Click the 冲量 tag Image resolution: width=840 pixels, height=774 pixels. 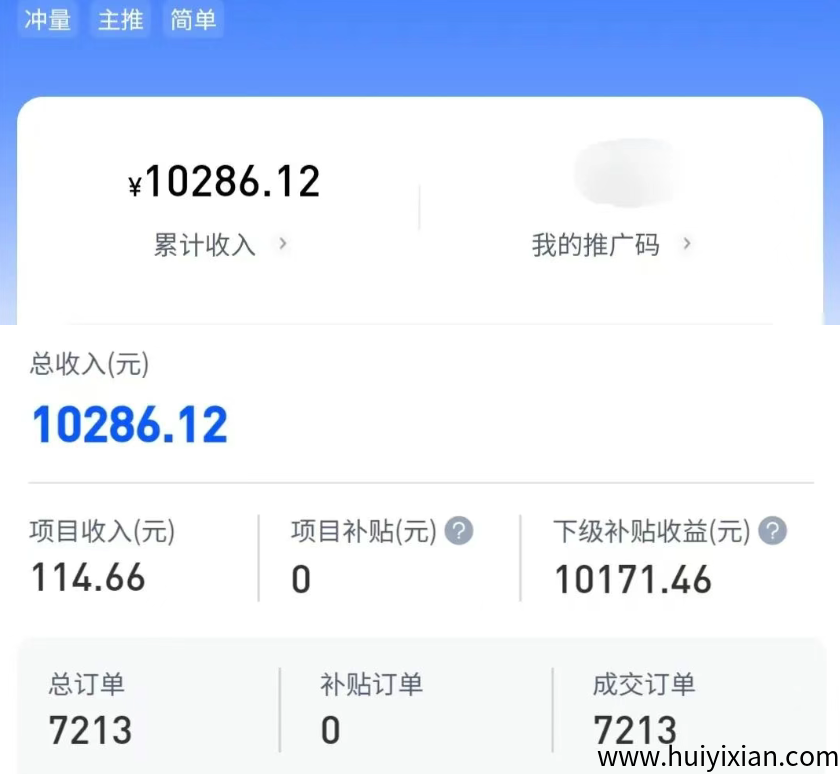[47, 20]
